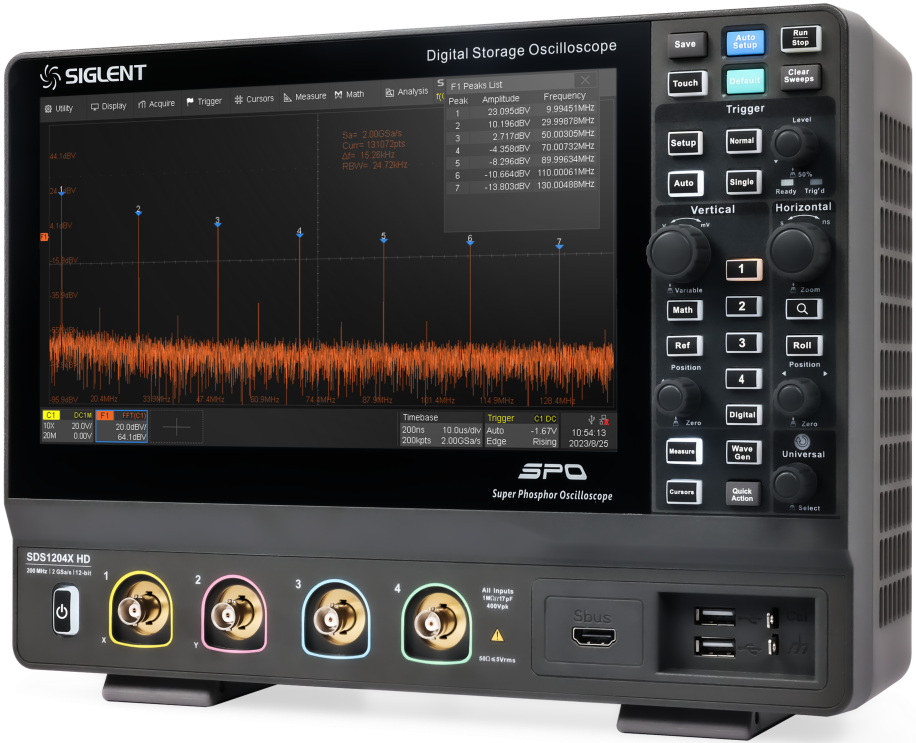Click the green channel 4 BNC input

click(438, 624)
